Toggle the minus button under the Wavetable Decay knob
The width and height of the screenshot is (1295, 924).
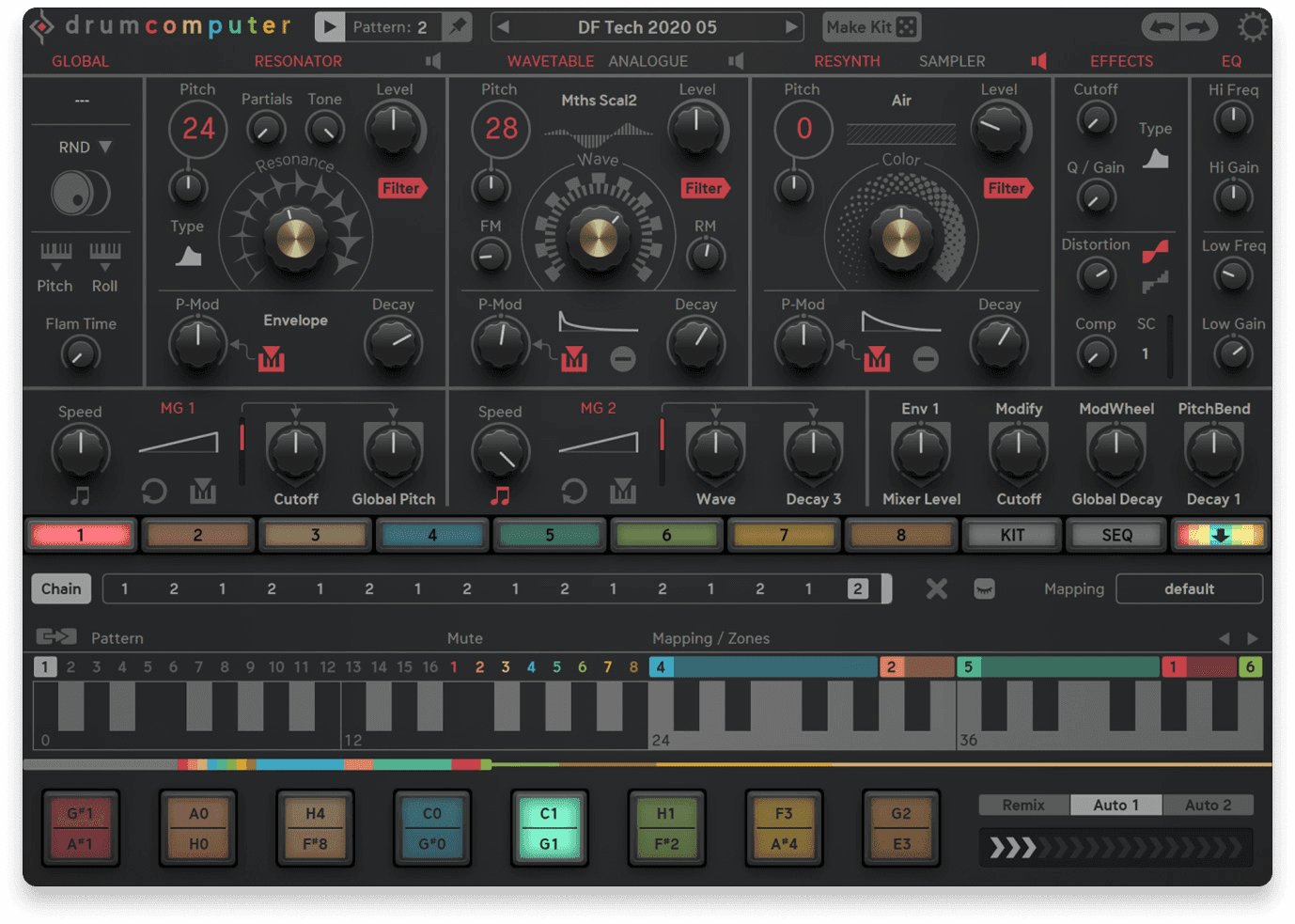pos(622,358)
